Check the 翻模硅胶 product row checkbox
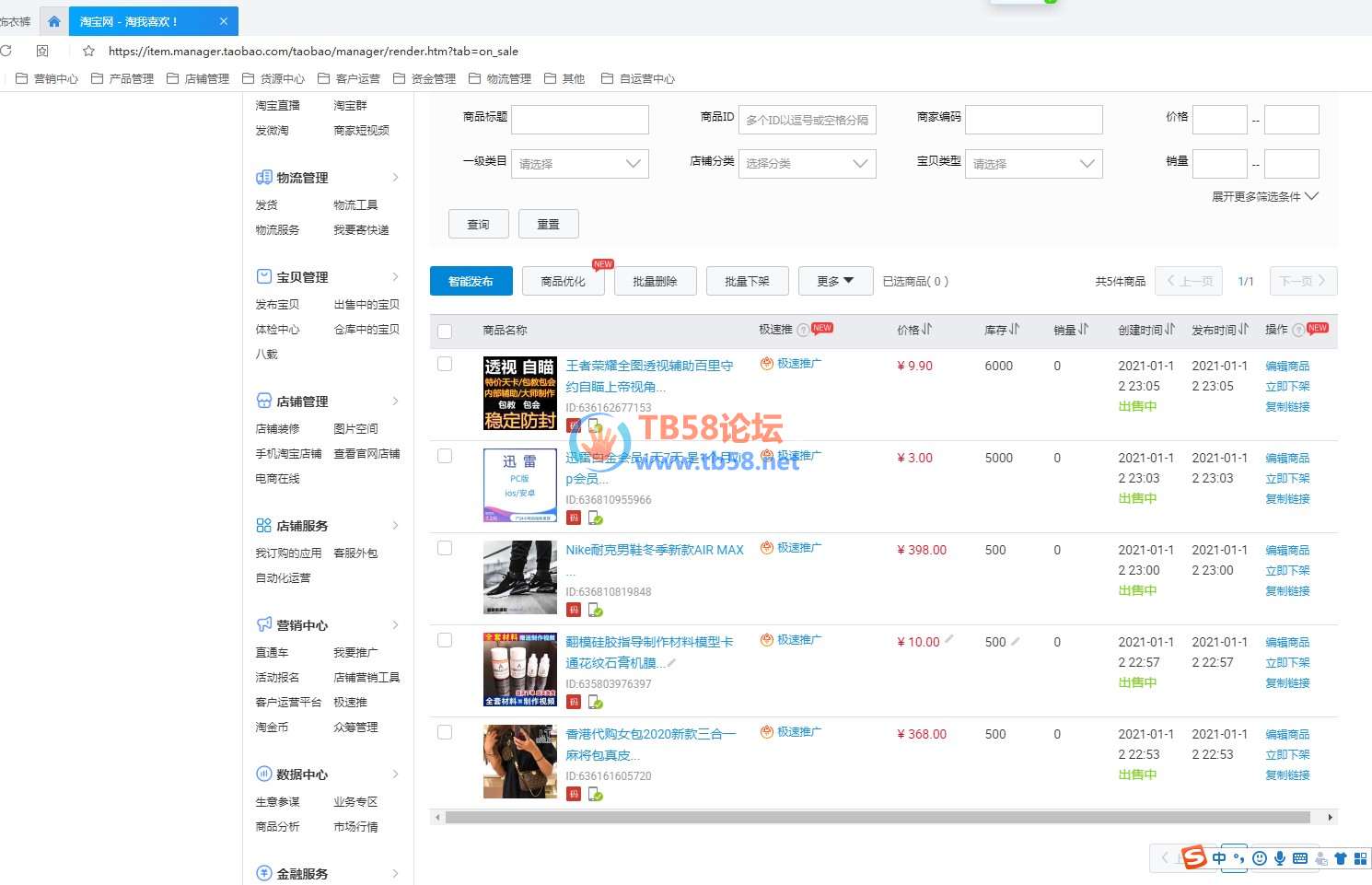Viewport: 1372px width, 885px height. pyautogui.click(x=445, y=640)
